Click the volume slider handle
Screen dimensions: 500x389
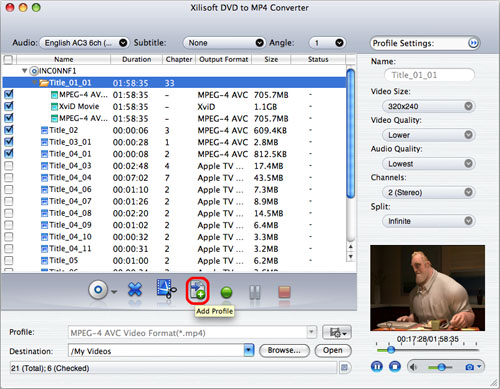click(x=441, y=367)
